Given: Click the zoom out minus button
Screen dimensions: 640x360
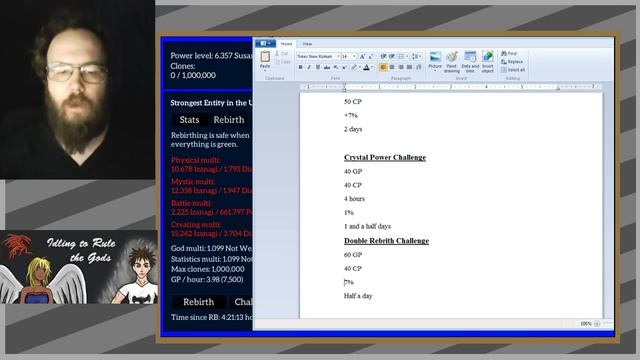Looking at the screenshot, I should click(597, 324).
